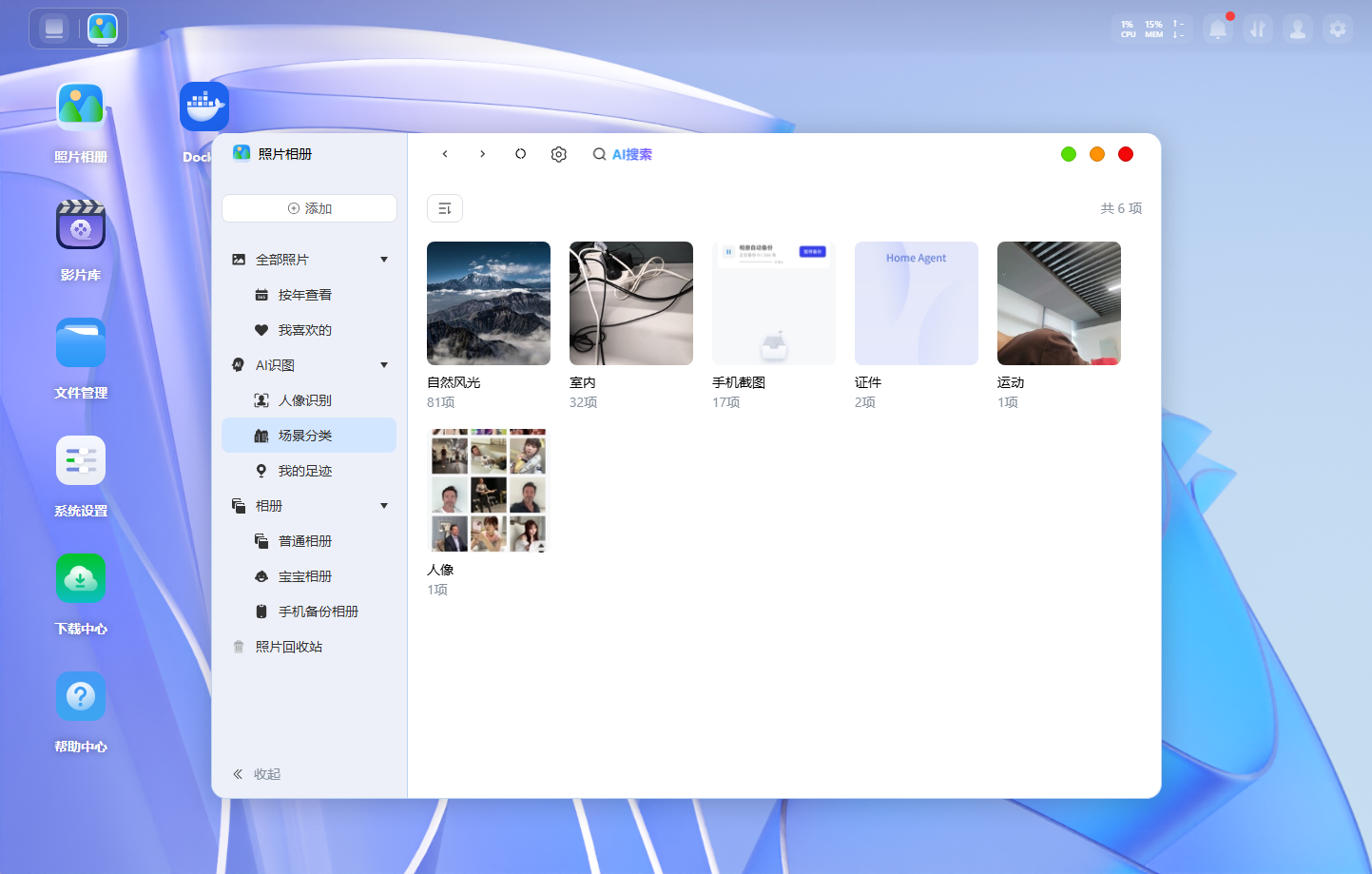Open the 系统设置 desktop icon
Viewport: 1372px width, 874px height.
coord(81,460)
